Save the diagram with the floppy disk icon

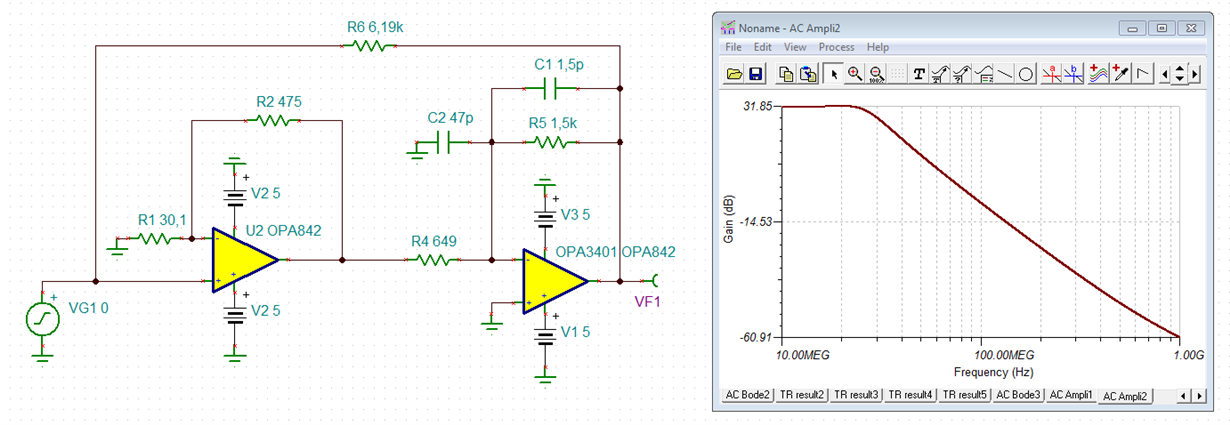point(756,73)
